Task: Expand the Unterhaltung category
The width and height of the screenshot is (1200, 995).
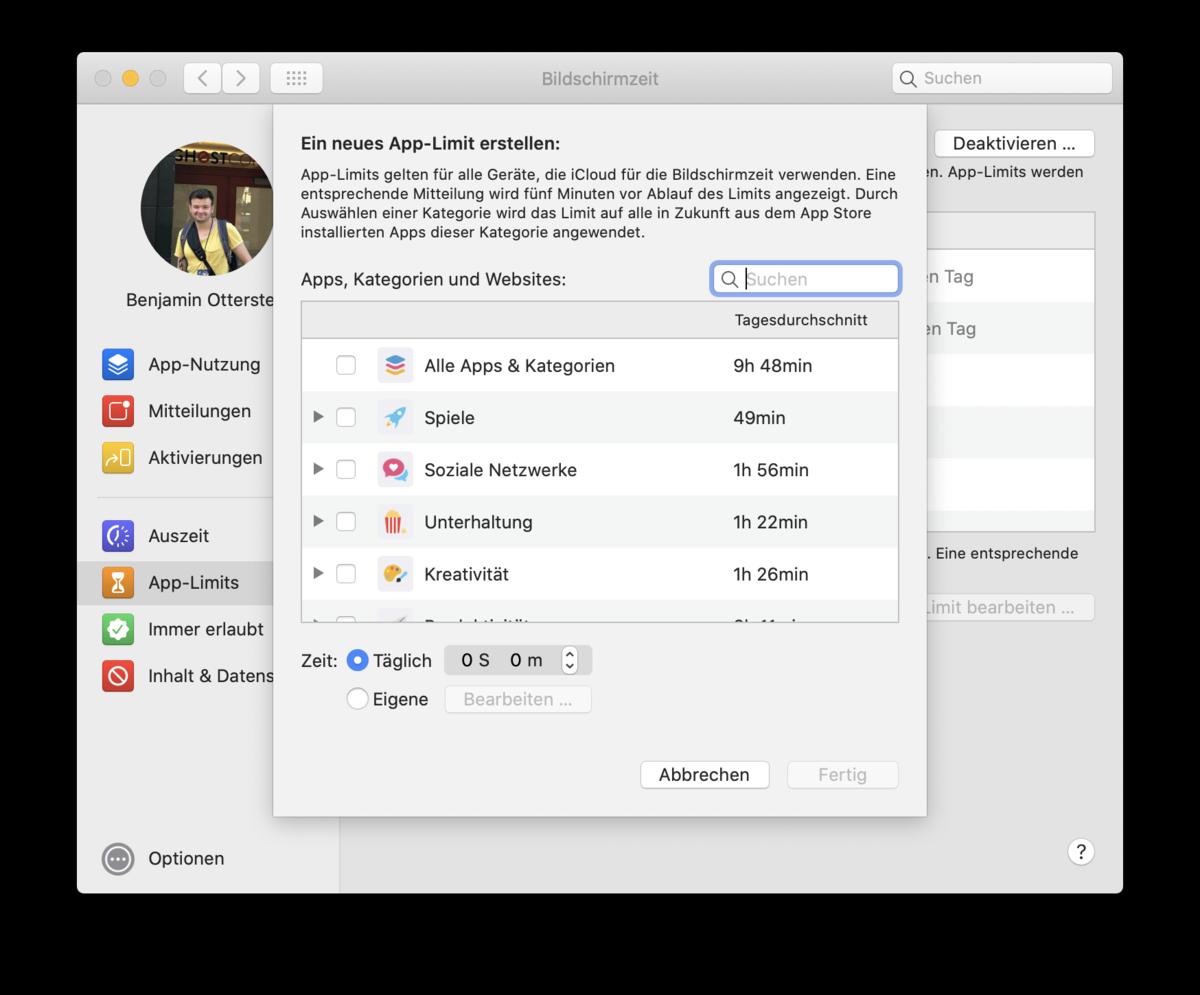Action: pyautogui.click(x=319, y=521)
